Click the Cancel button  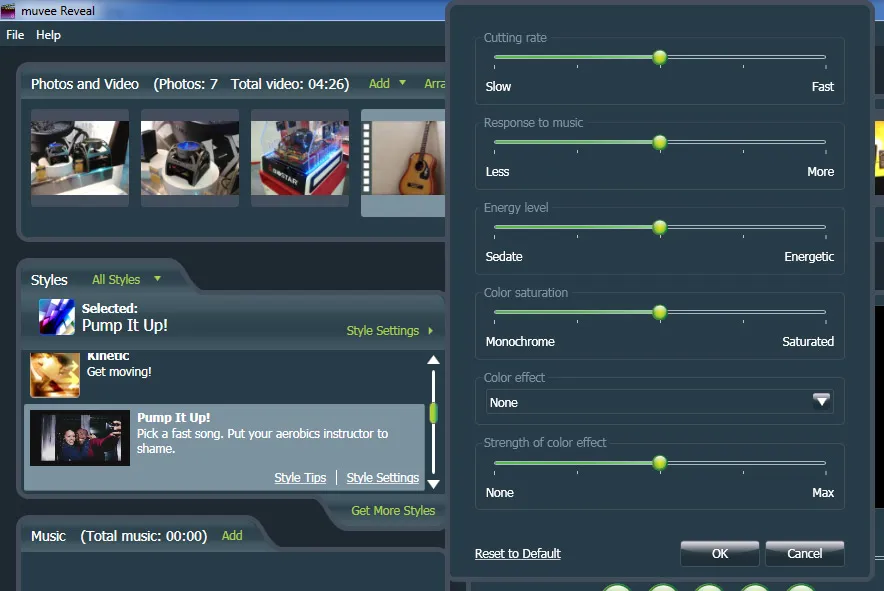(805, 553)
